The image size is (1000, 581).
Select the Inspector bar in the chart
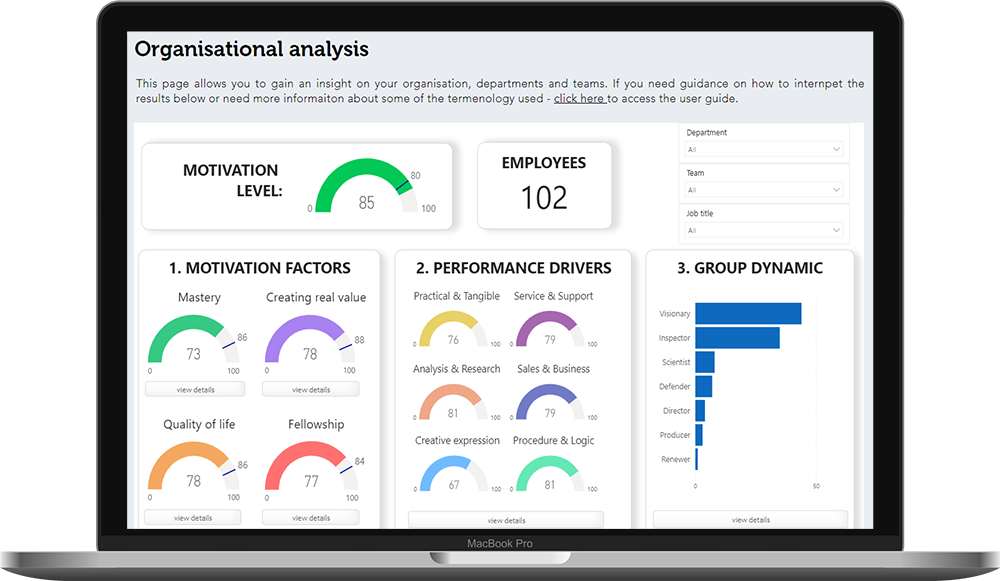(735, 337)
